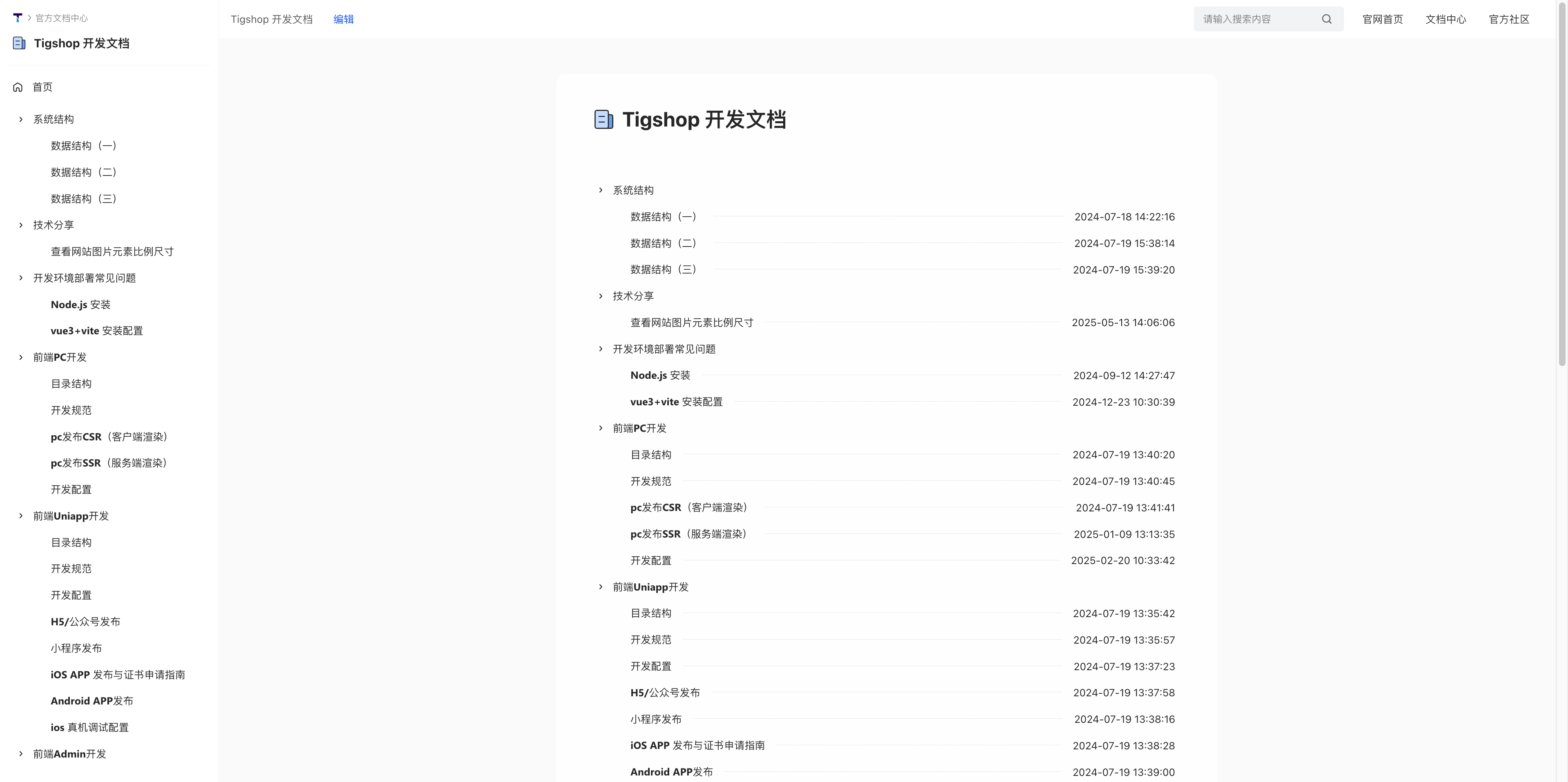Viewport: 1568px width, 782px height.
Task: Collapse 开发环境部署常见问题 in the sidebar
Action: click(x=21, y=278)
